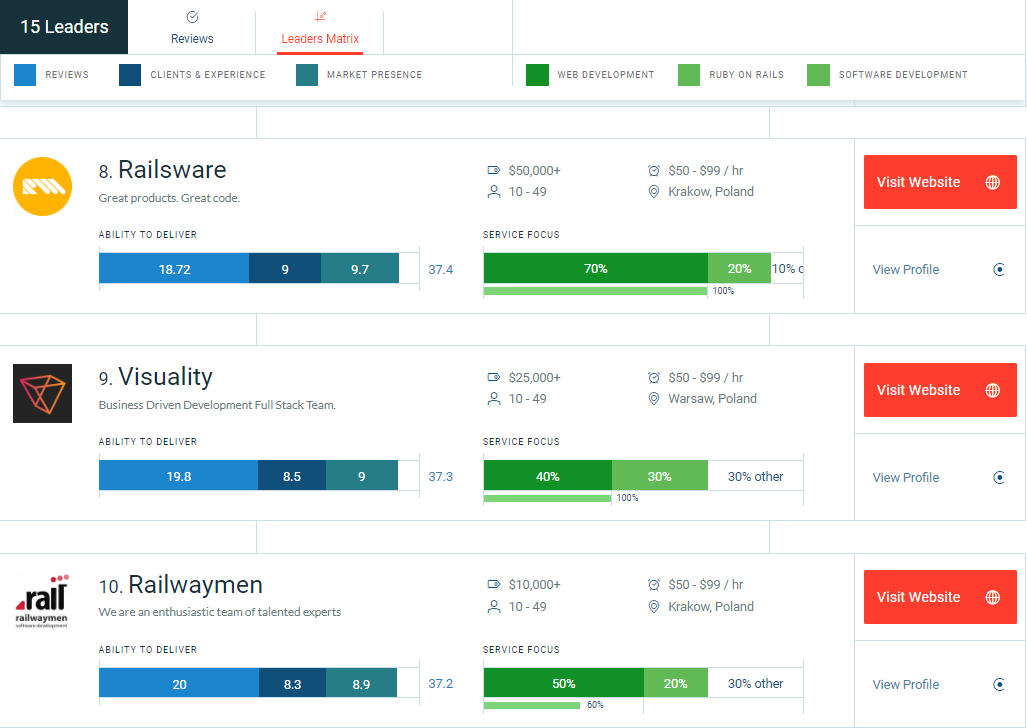This screenshot has height=728, width=1027.
Task: Open the Reviews tab
Action: [192, 28]
